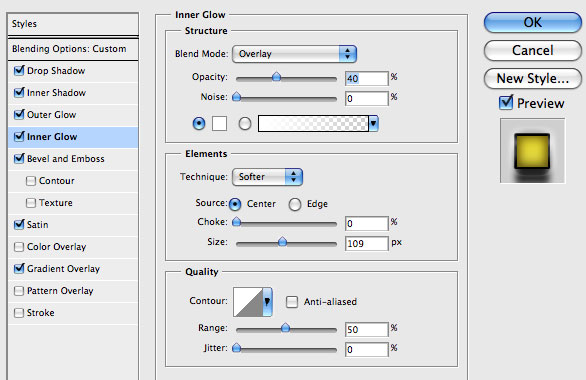This screenshot has height=380, width=586.
Task: Click the white glow color swatch
Action: [219, 123]
